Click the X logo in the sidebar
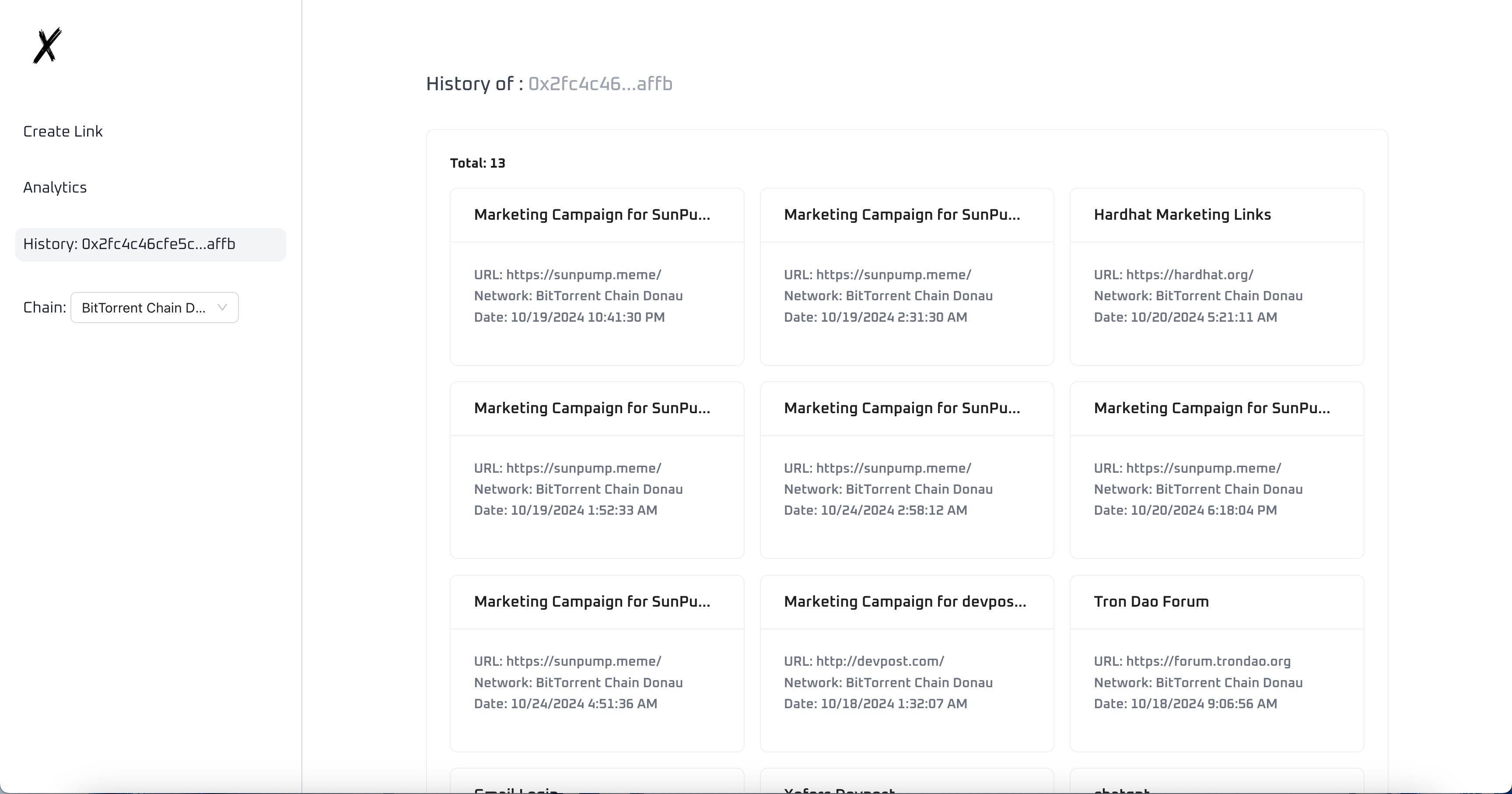Screen dimensions: 1512x794 (47, 45)
